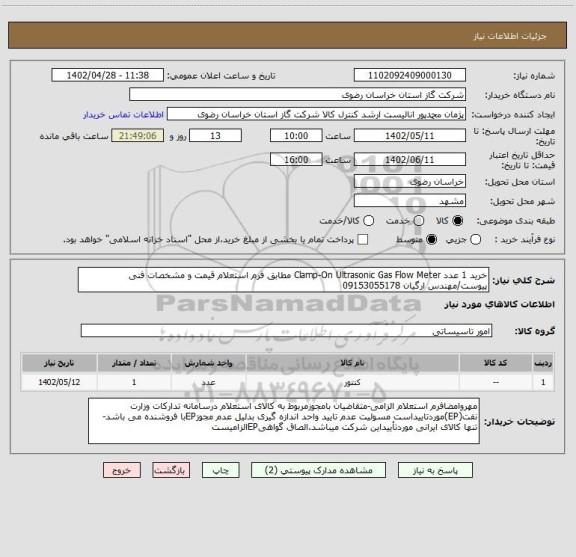Click remaining days field 13
The image size is (576, 557).
click(215, 136)
